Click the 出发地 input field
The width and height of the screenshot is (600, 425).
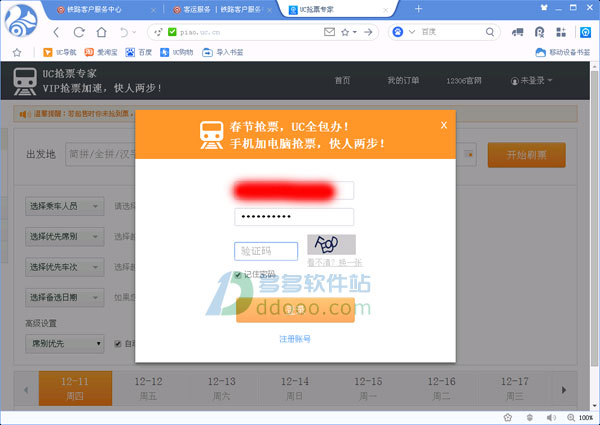click(101, 155)
